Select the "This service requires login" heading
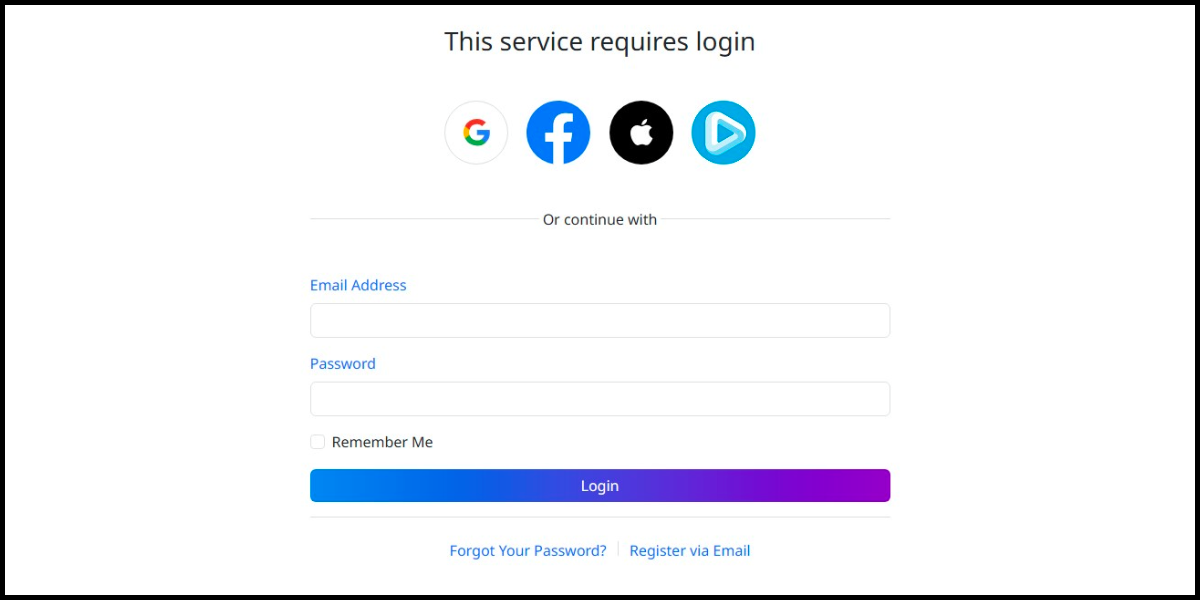The image size is (1200, 600). tap(600, 42)
